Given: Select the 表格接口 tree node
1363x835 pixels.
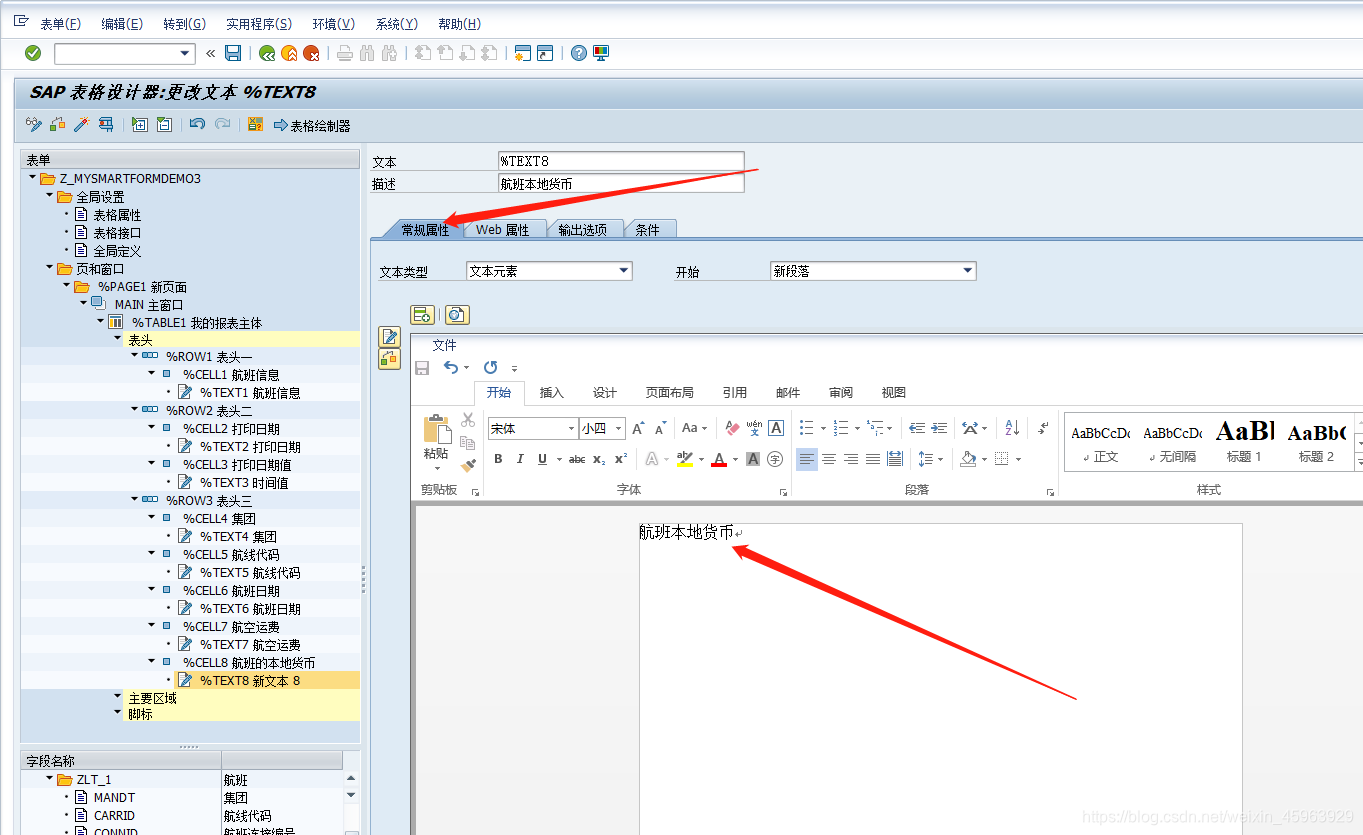Looking at the screenshot, I should pos(117,233).
